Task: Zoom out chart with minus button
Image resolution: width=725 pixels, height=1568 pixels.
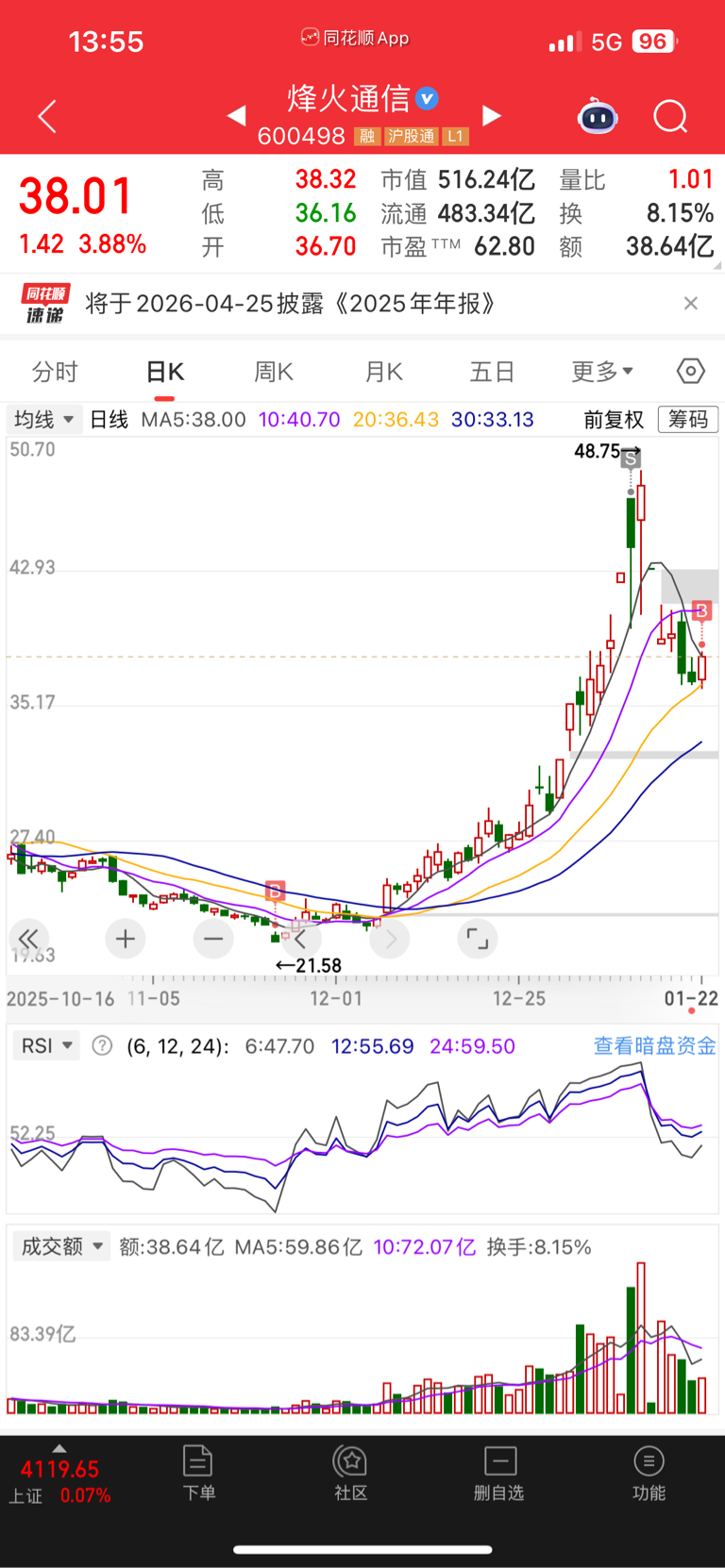Action: point(213,939)
